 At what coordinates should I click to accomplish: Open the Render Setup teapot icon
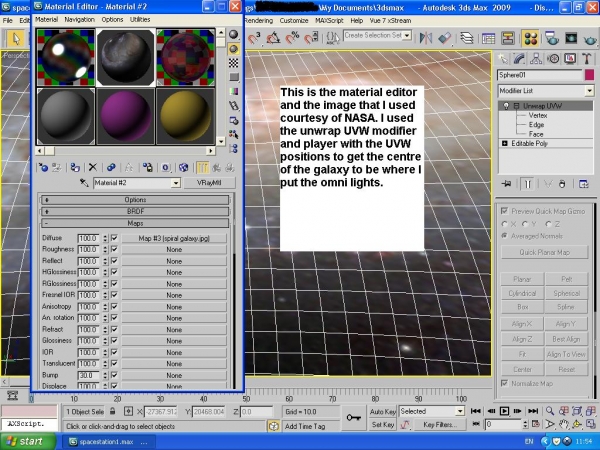tap(551, 38)
